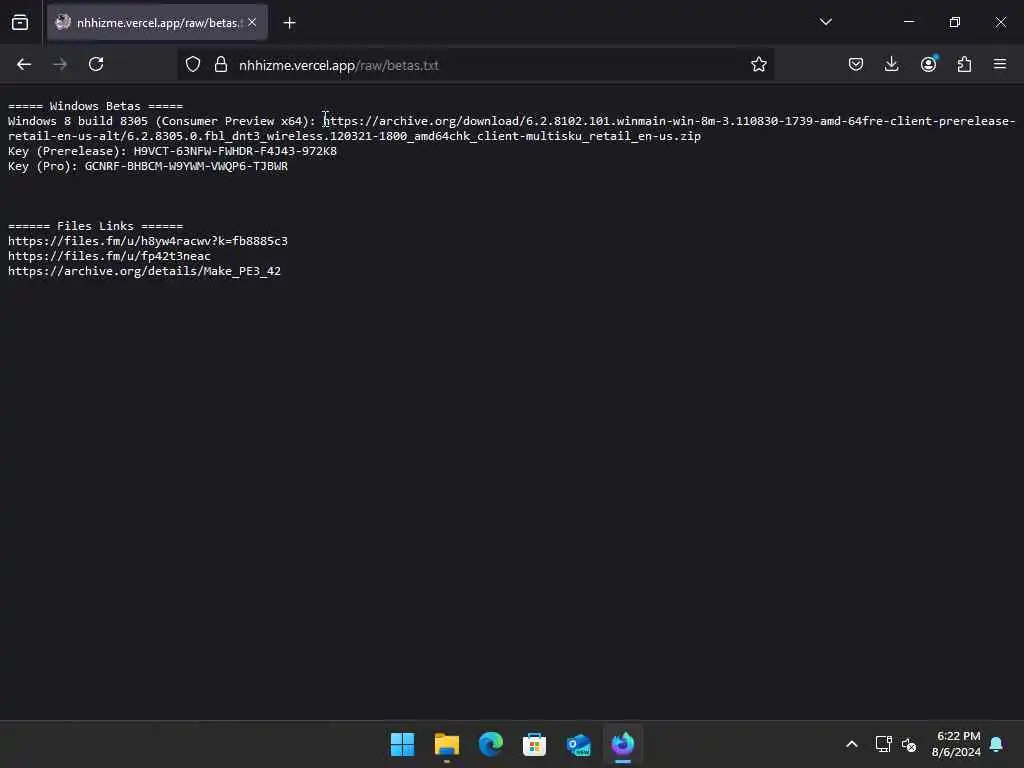Open the Firefox account menu

(929, 64)
